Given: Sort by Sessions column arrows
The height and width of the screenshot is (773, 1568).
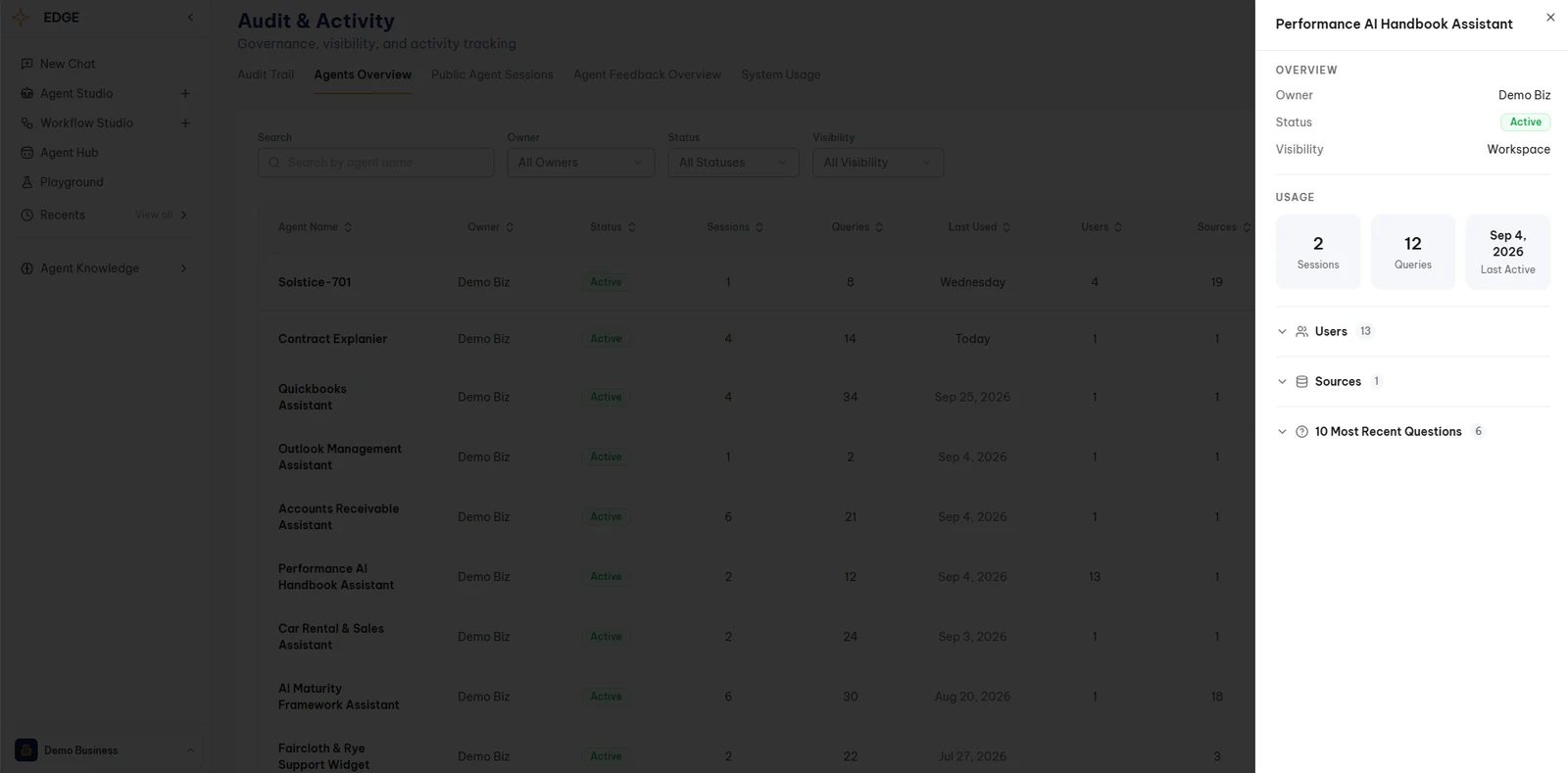Looking at the screenshot, I should pos(759,227).
